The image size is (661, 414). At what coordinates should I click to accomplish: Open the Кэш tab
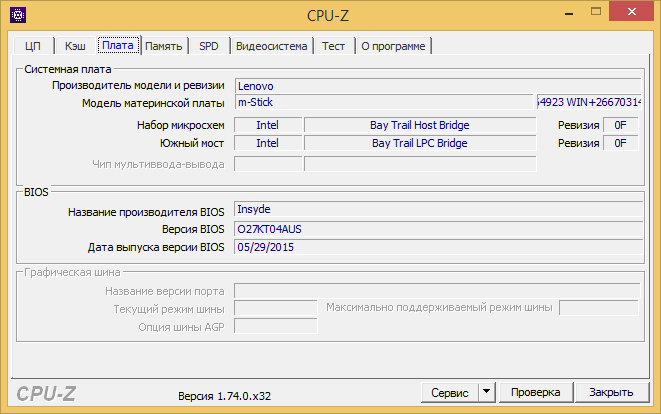pyautogui.click(x=75, y=46)
